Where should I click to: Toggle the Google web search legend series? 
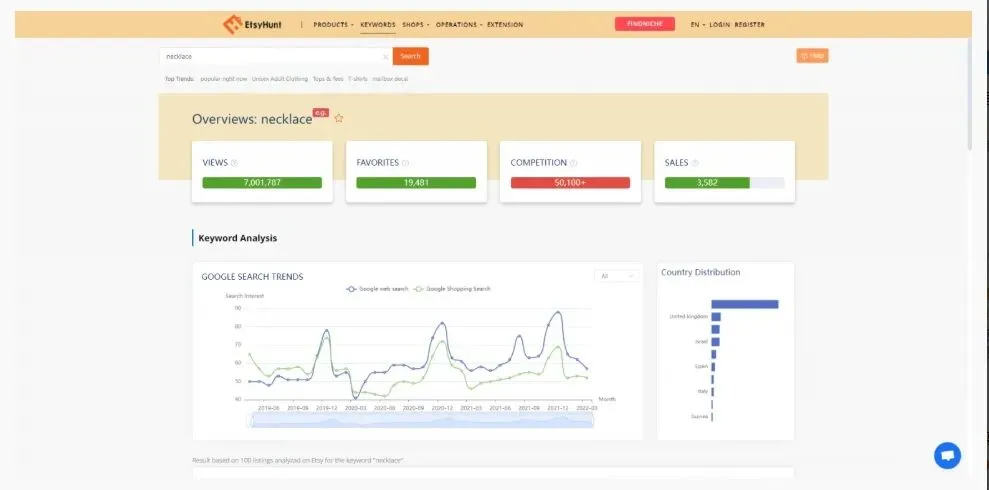click(377, 289)
